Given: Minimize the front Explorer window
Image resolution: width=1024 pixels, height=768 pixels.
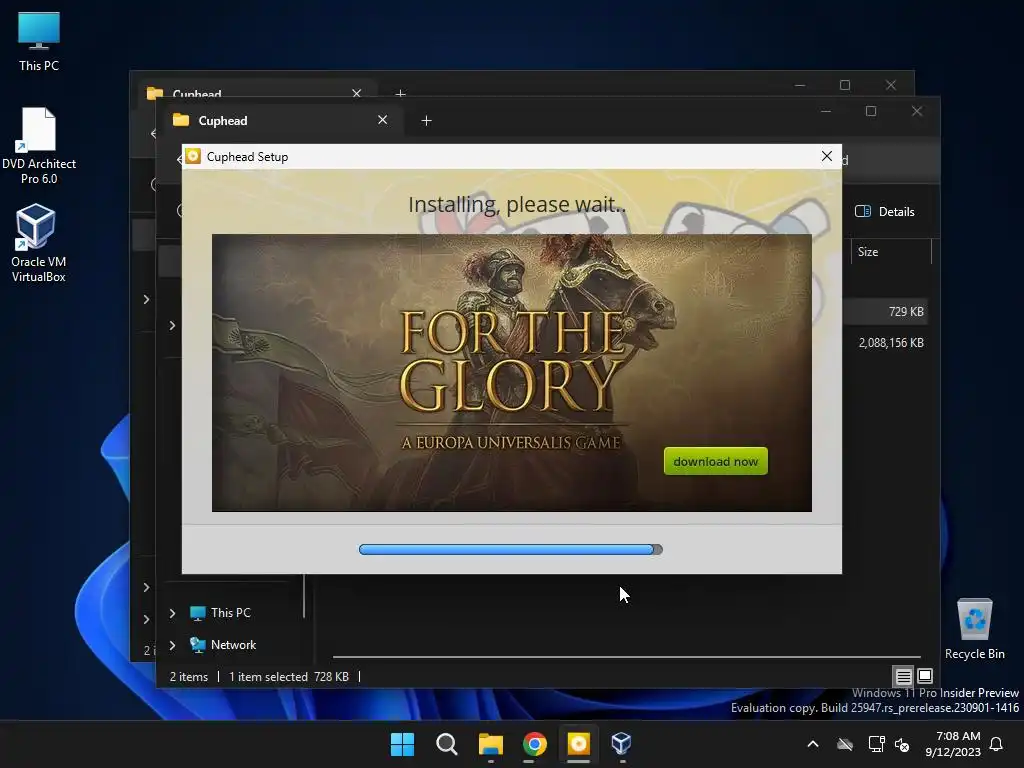Looking at the screenshot, I should (825, 112).
